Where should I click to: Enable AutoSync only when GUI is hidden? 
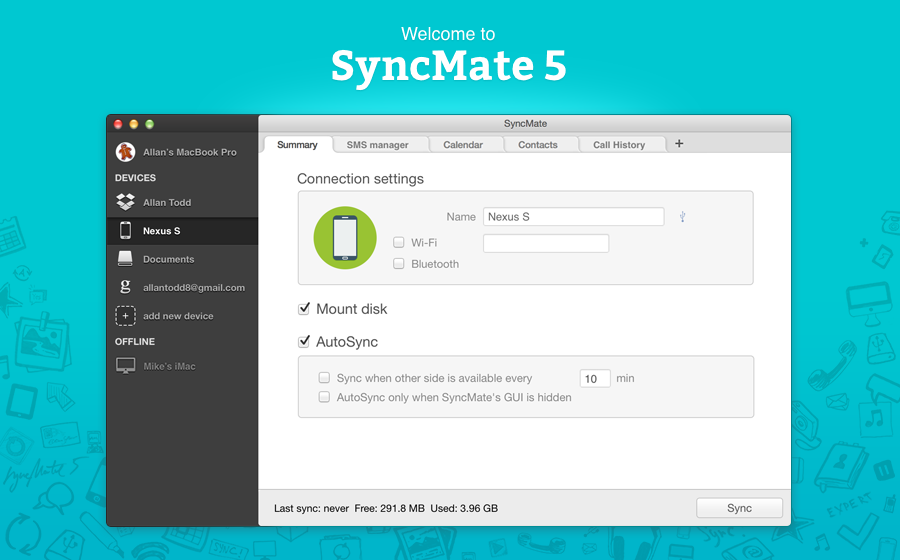click(324, 397)
